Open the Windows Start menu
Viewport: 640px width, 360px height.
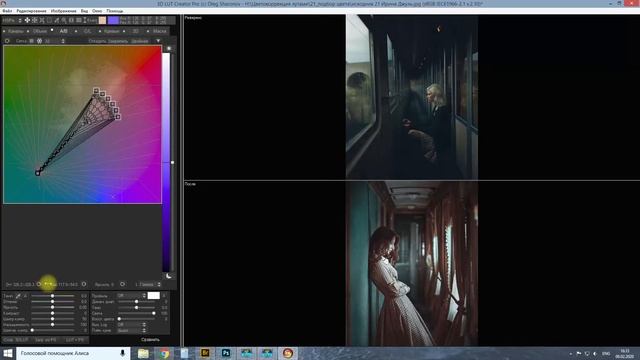click(8, 353)
